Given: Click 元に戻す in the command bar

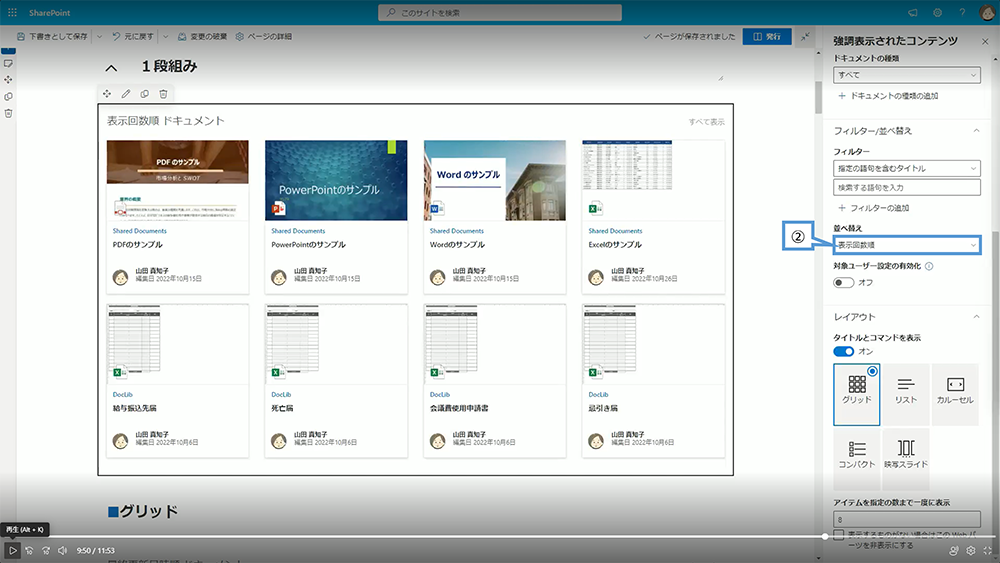Looking at the screenshot, I should 133,37.
